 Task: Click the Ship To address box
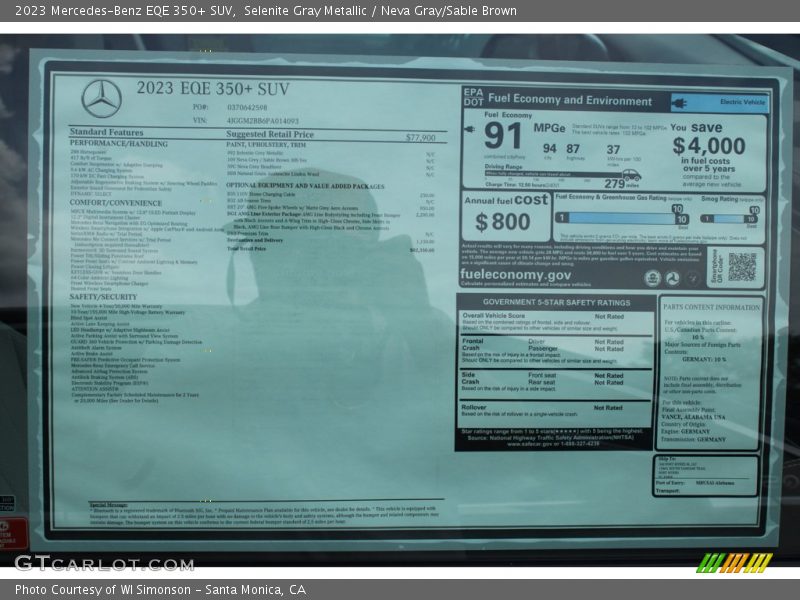point(706,476)
